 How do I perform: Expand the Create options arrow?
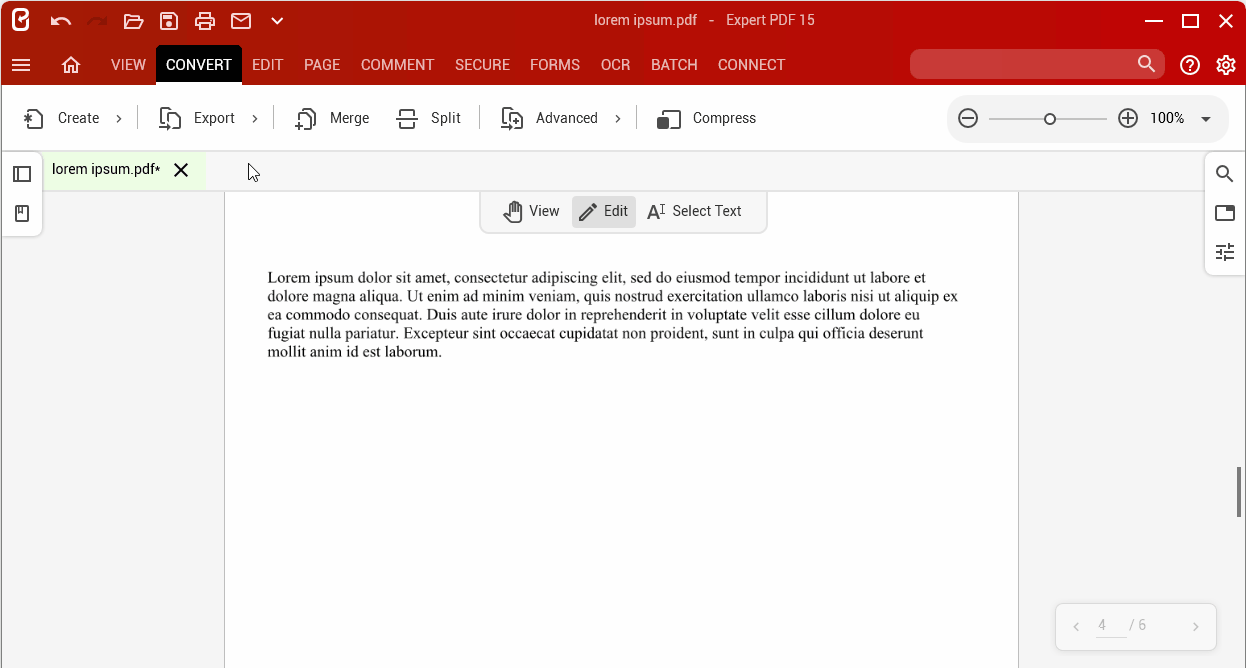[x=119, y=118]
